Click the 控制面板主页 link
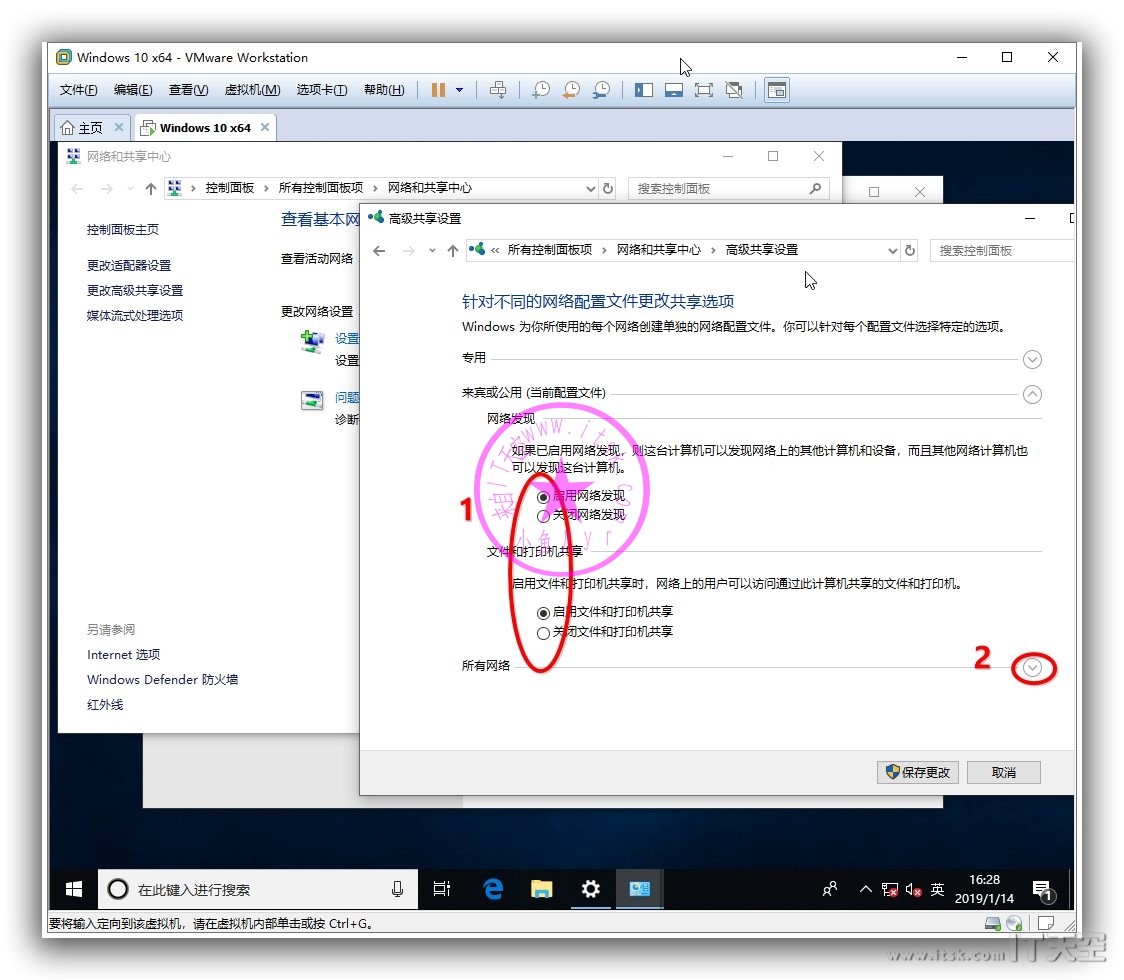Image resolution: width=1124 pixels, height=980 pixels. 123,230
